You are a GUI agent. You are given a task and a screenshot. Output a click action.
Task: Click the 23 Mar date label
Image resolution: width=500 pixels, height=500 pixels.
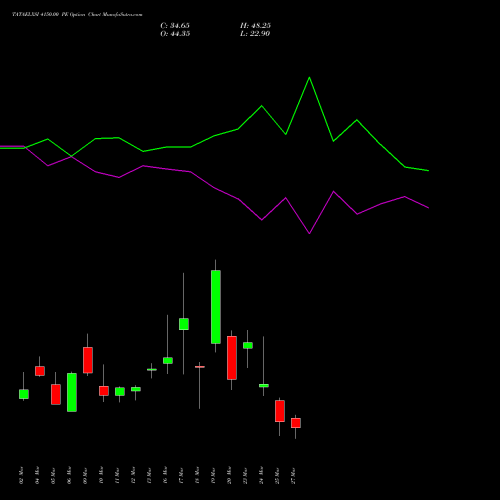pyautogui.click(x=245, y=475)
